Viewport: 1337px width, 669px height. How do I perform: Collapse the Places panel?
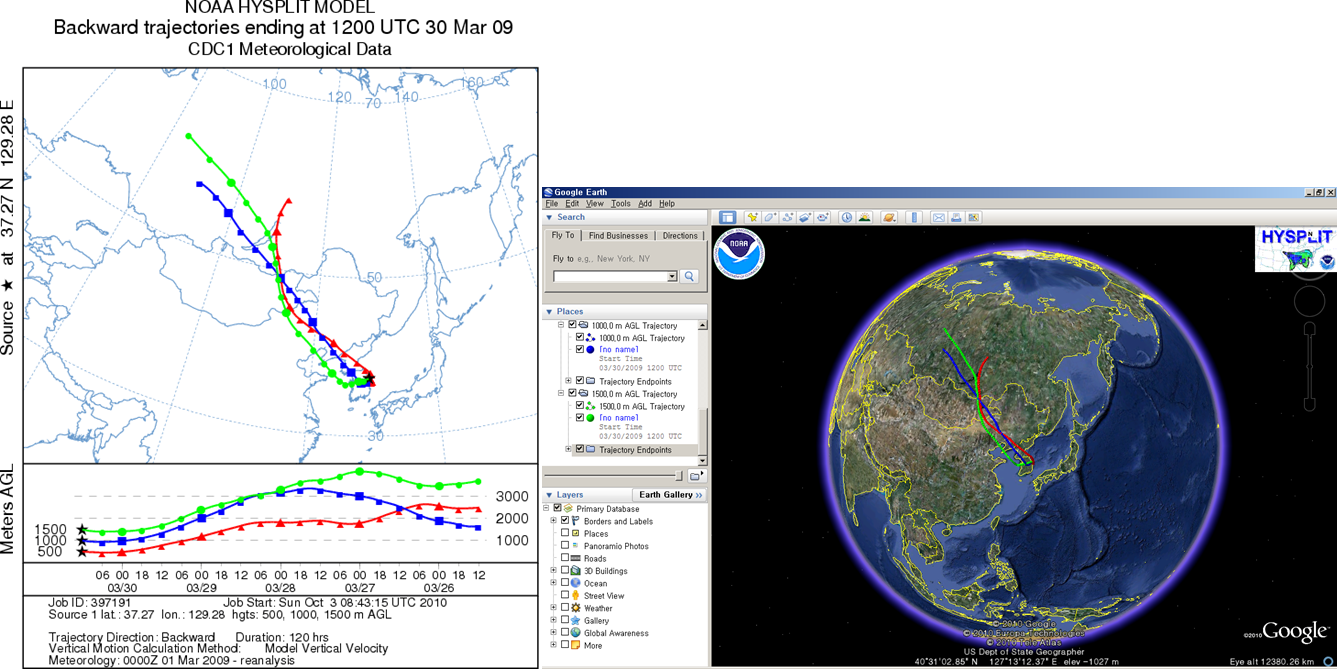pos(549,312)
